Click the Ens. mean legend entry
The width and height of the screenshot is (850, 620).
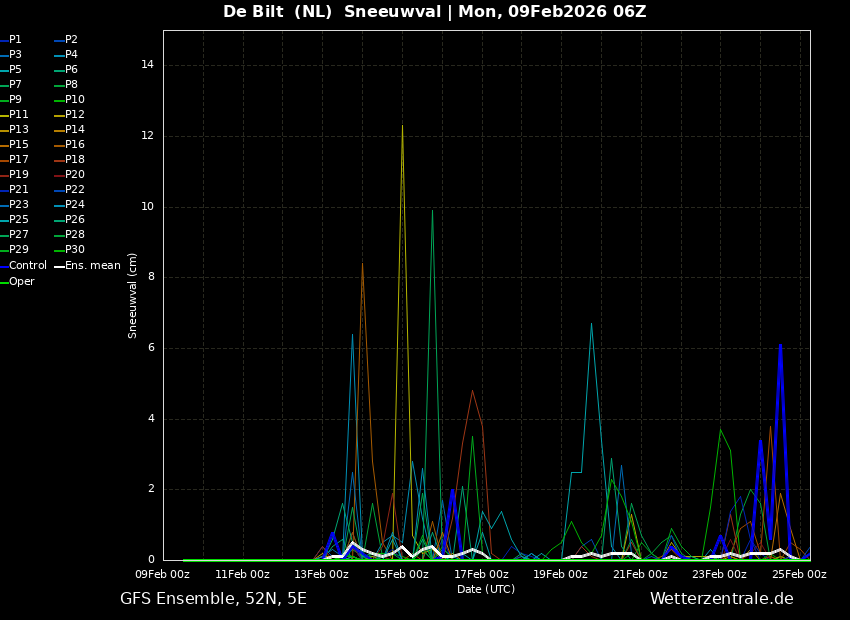pyautogui.click(x=92, y=266)
